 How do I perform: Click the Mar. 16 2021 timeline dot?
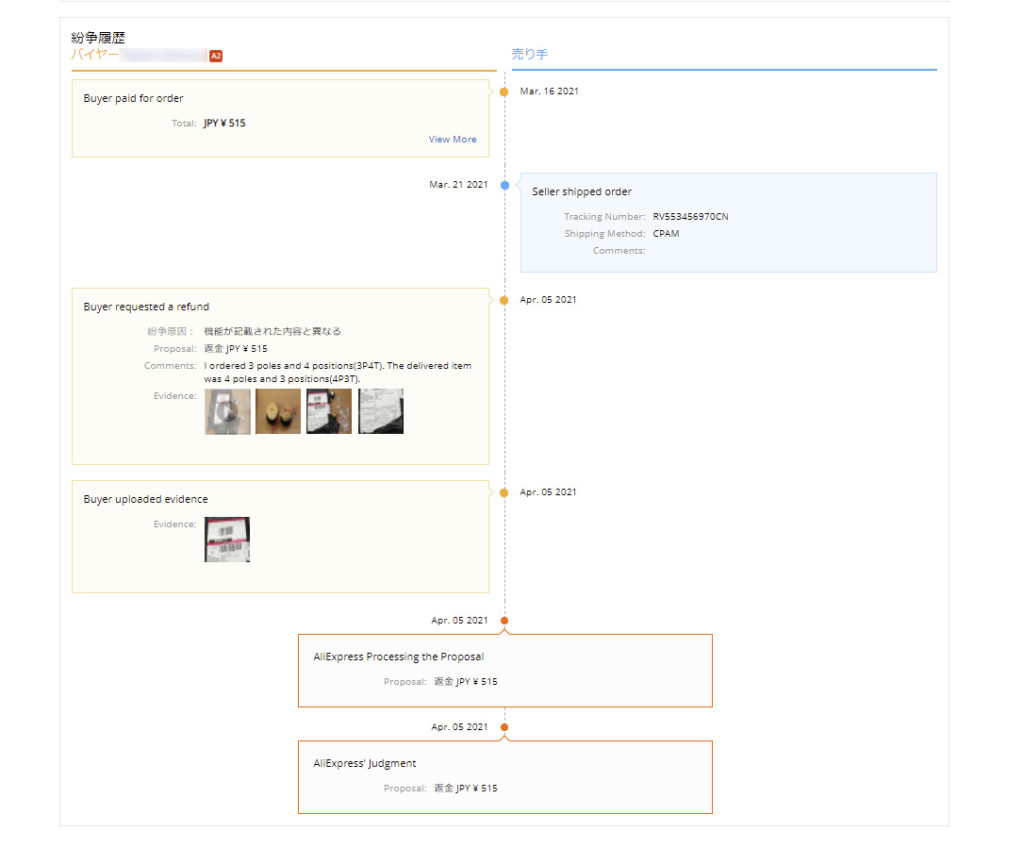pyautogui.click(x=504, y=92)
